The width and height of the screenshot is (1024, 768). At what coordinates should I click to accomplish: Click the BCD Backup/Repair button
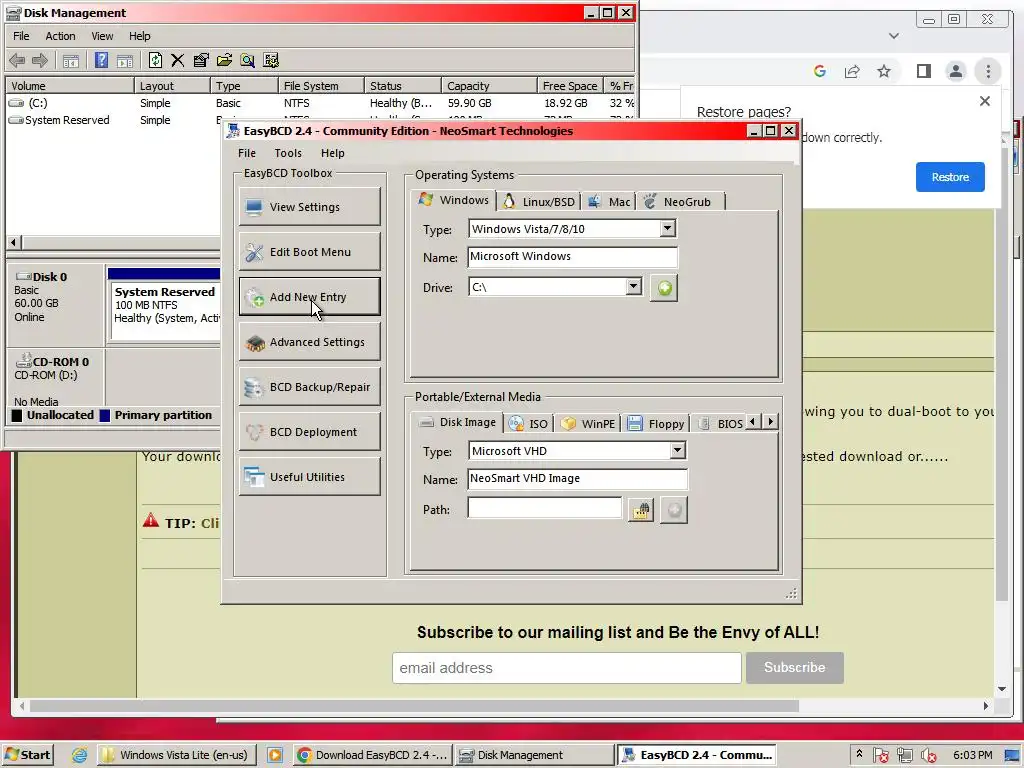(x=310, y=387)
